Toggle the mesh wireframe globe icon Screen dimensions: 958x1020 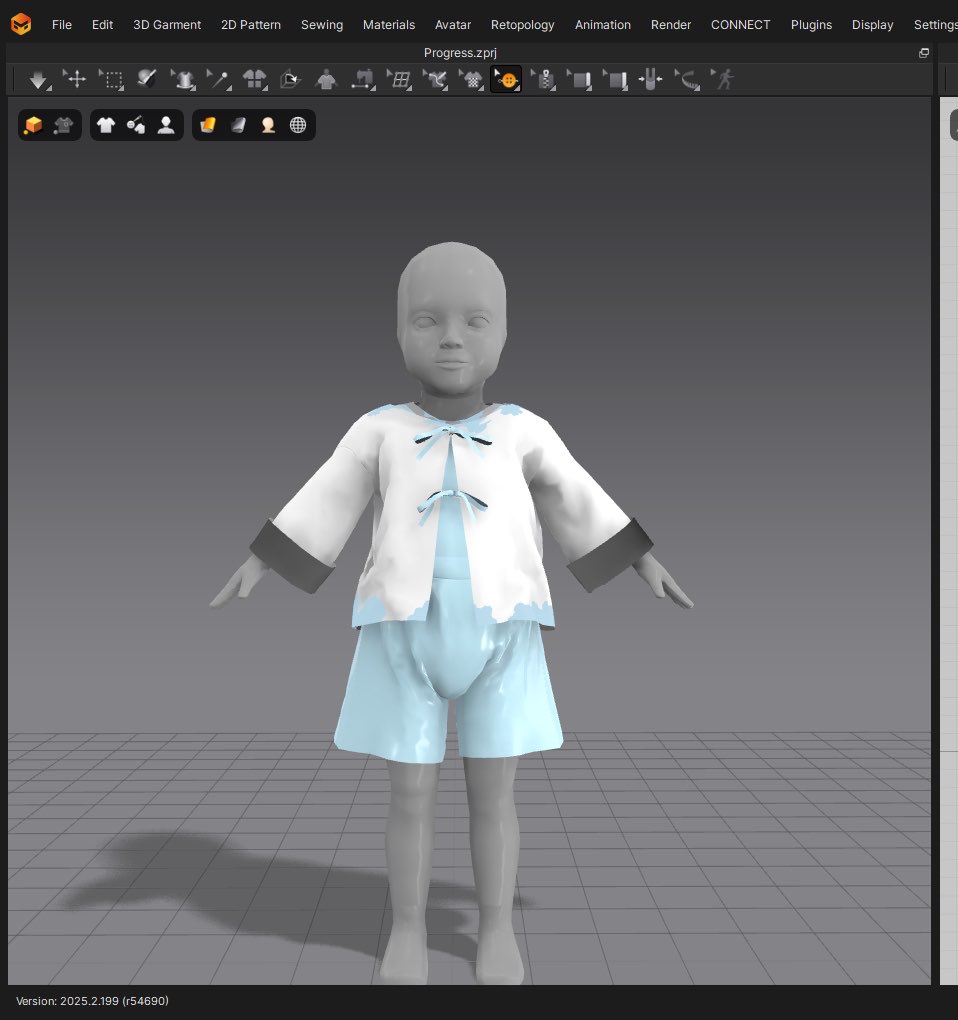click(298, 125)
